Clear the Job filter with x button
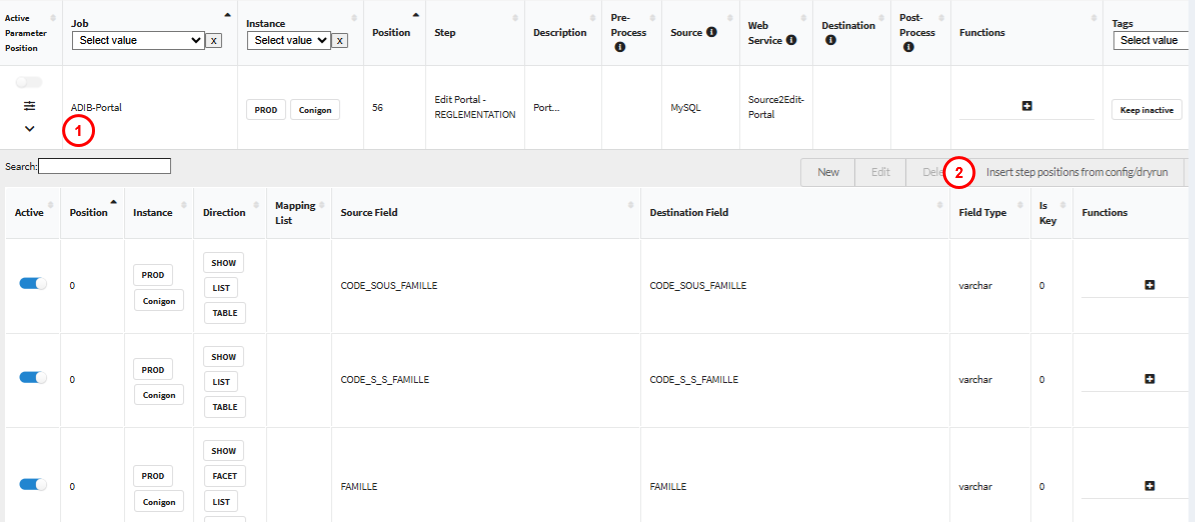 tap(214, 41)
